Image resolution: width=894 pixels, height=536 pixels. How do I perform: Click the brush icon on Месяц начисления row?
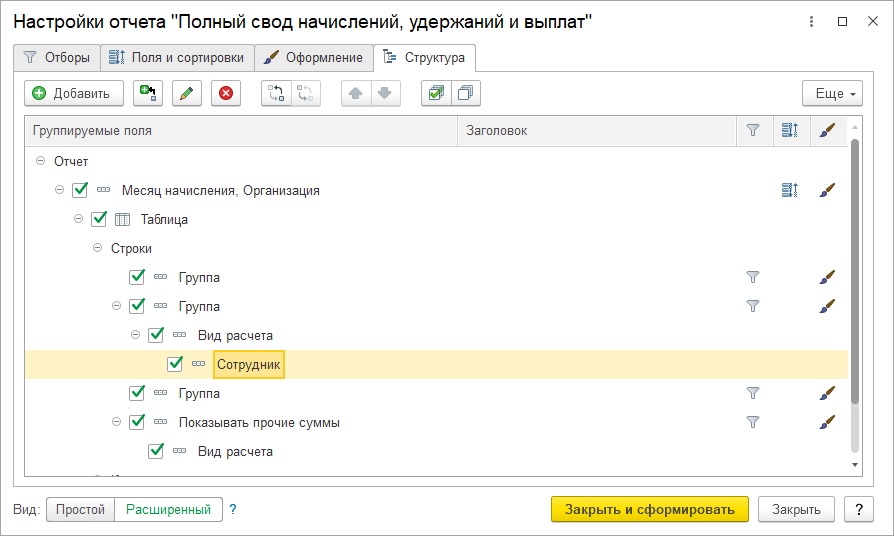point(827,190)
